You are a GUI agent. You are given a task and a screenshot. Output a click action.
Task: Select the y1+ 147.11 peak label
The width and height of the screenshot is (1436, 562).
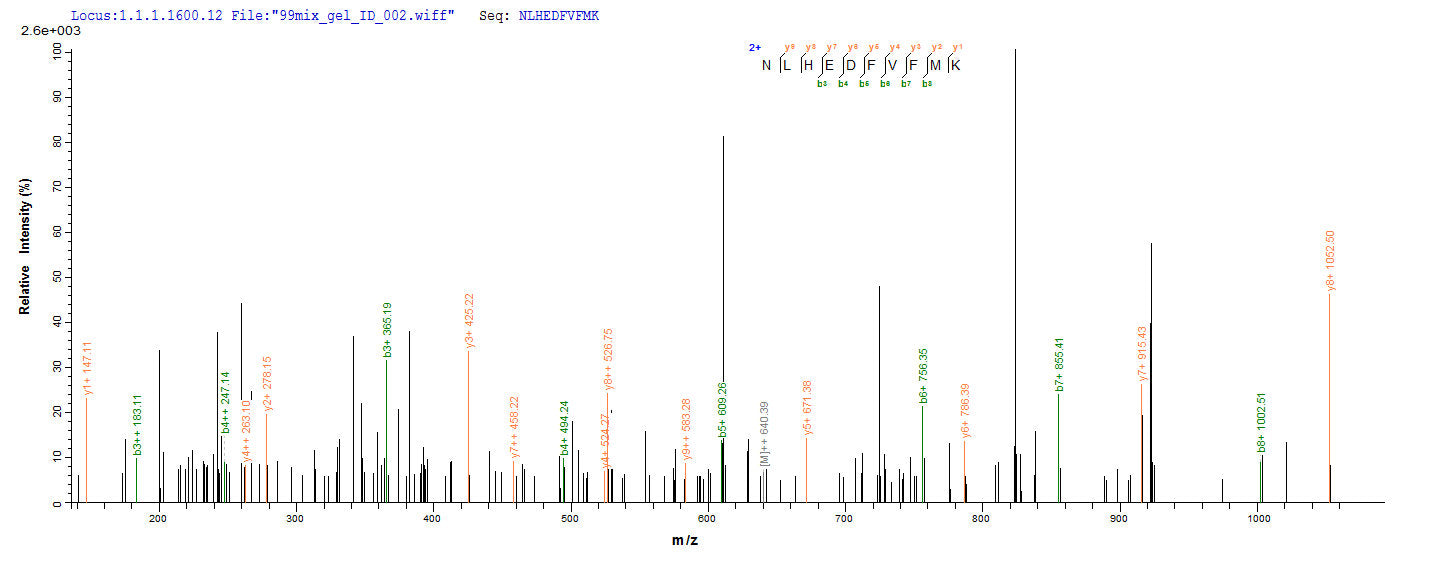87,368
